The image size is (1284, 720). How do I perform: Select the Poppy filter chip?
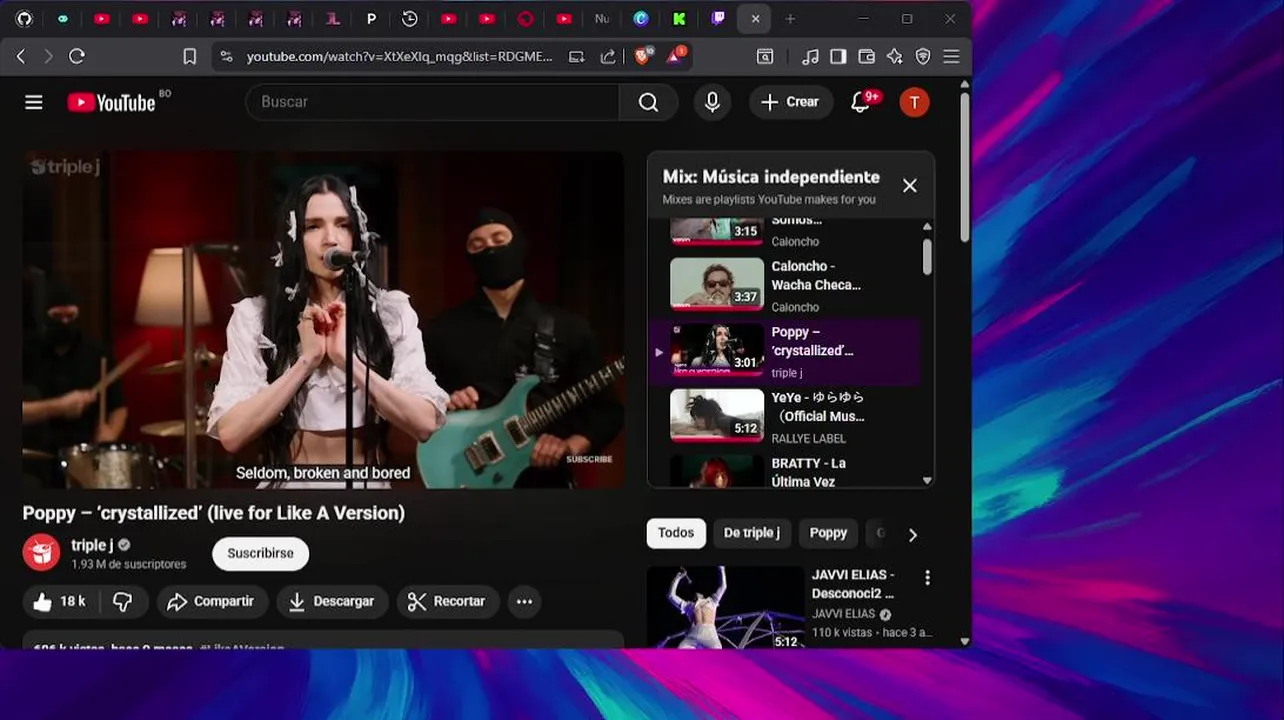click(828, 533)
